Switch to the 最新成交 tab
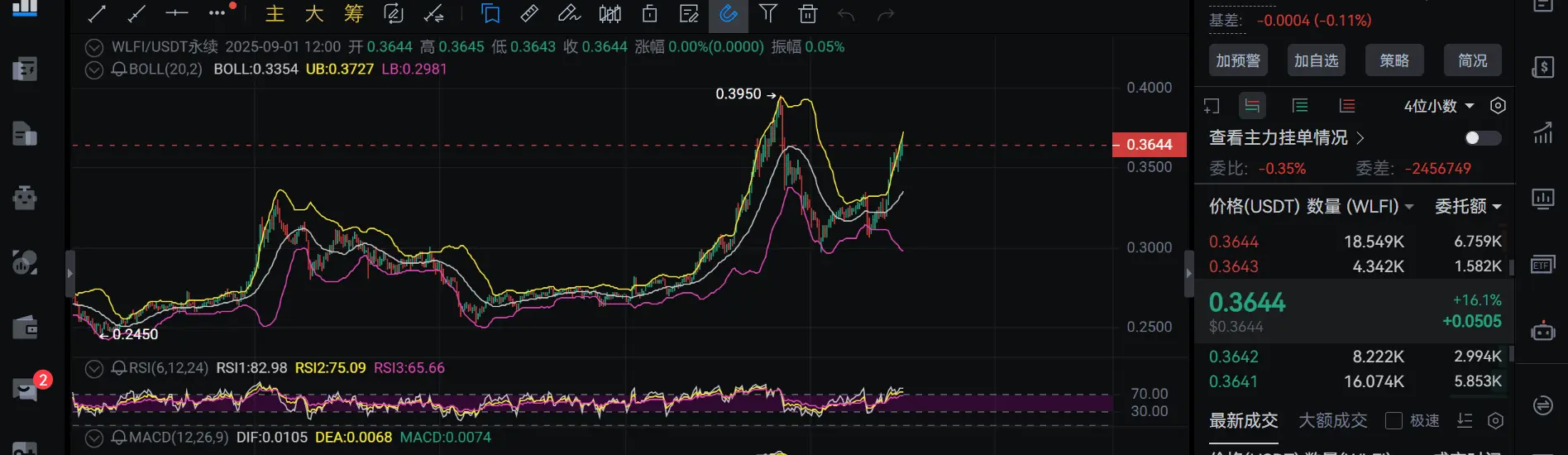This screenshot has width=1568, height=455. pyautogui.click(x=1243, y=421)
